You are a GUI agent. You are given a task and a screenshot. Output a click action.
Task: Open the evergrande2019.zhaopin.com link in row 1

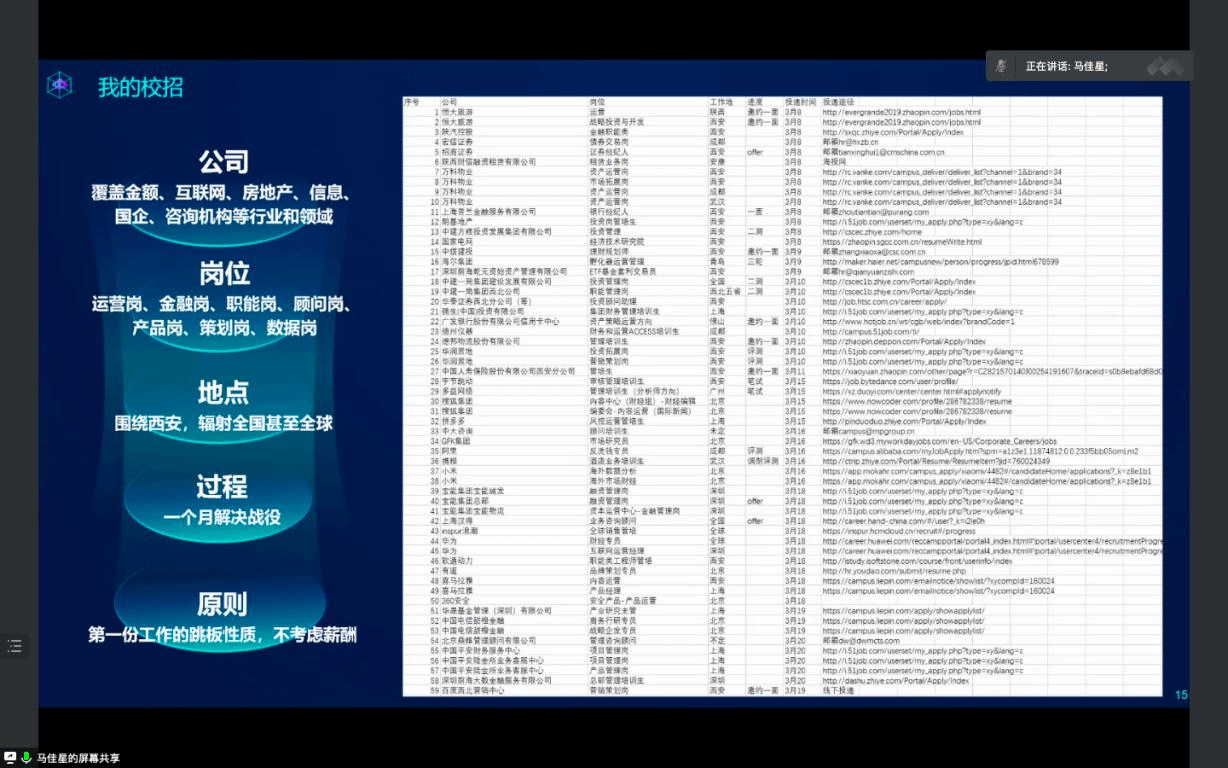tap(901, 112)
